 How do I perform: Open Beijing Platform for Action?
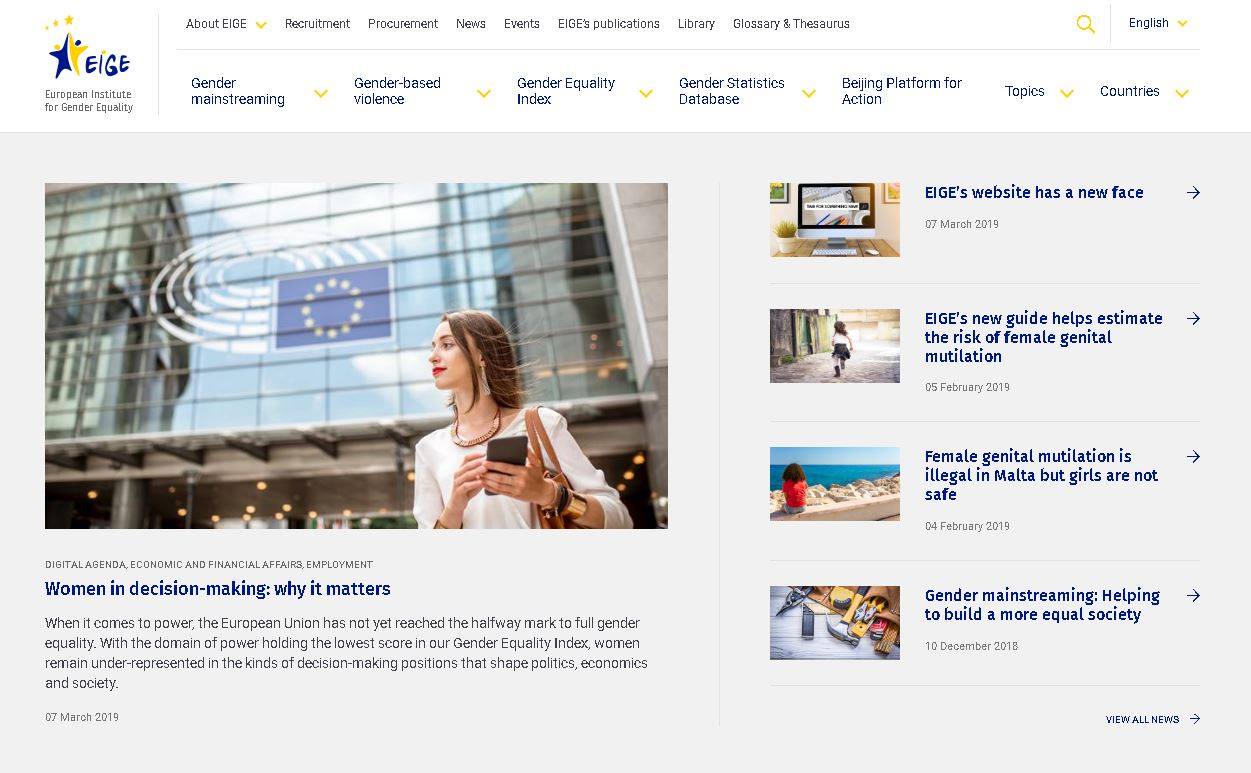[x=902, y=91]
